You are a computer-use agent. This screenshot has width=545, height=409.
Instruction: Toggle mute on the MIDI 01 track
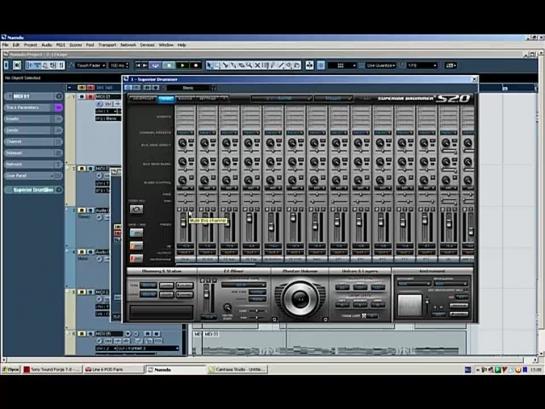pyautogui.click(x=82, y=97)
